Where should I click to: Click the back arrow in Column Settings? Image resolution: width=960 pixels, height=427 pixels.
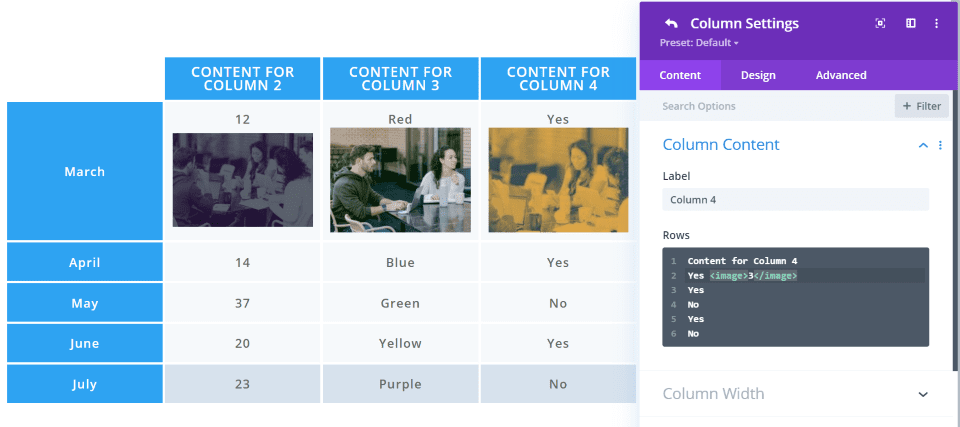[x=671, y=24]
